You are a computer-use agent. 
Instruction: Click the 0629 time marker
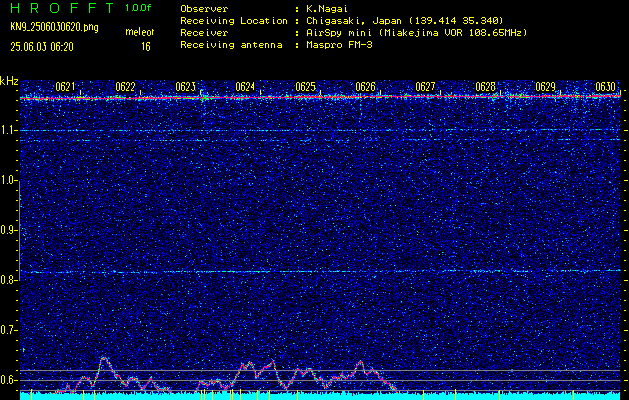(545, 87)
